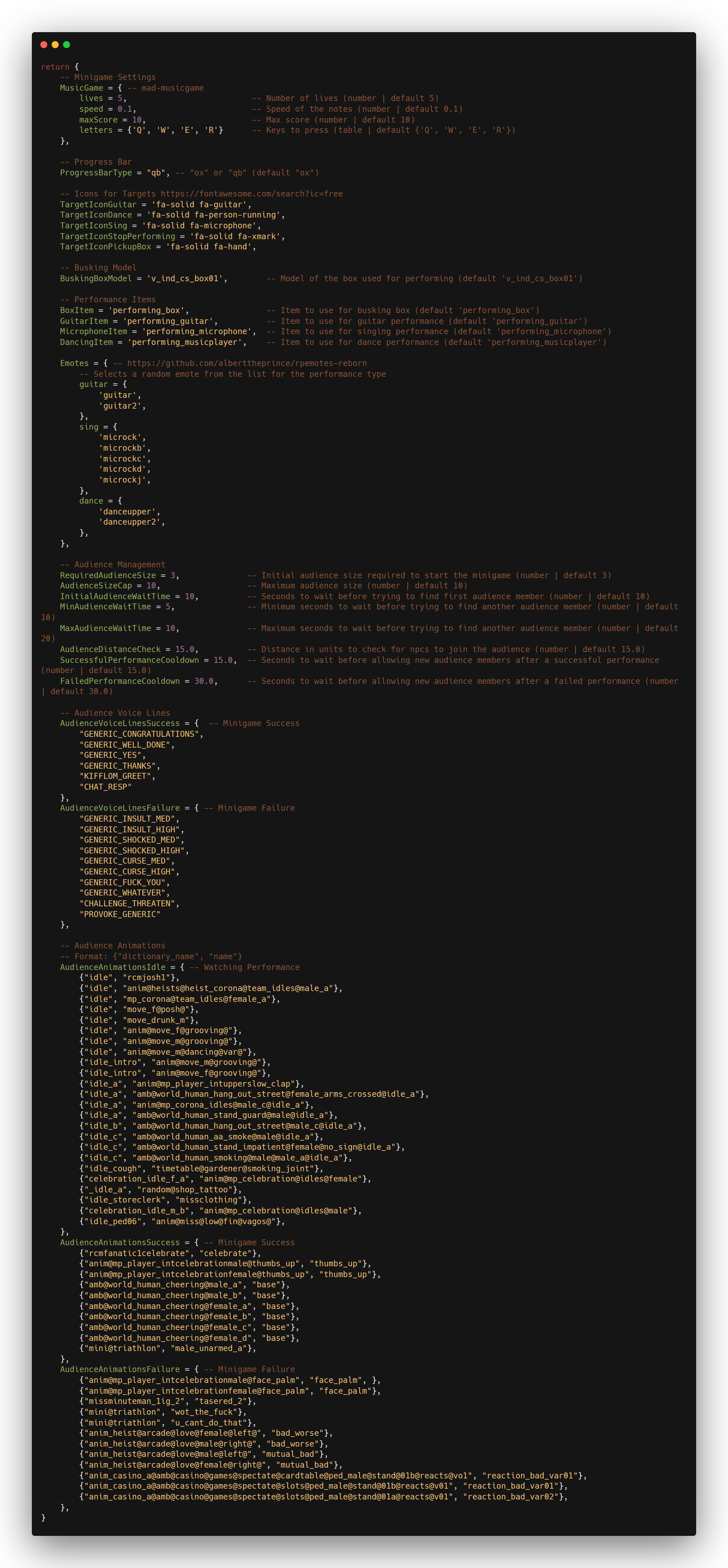Click the BuskingBoxModel variable name
Viewport: 728px width, 1568px height.
(96, 279)
